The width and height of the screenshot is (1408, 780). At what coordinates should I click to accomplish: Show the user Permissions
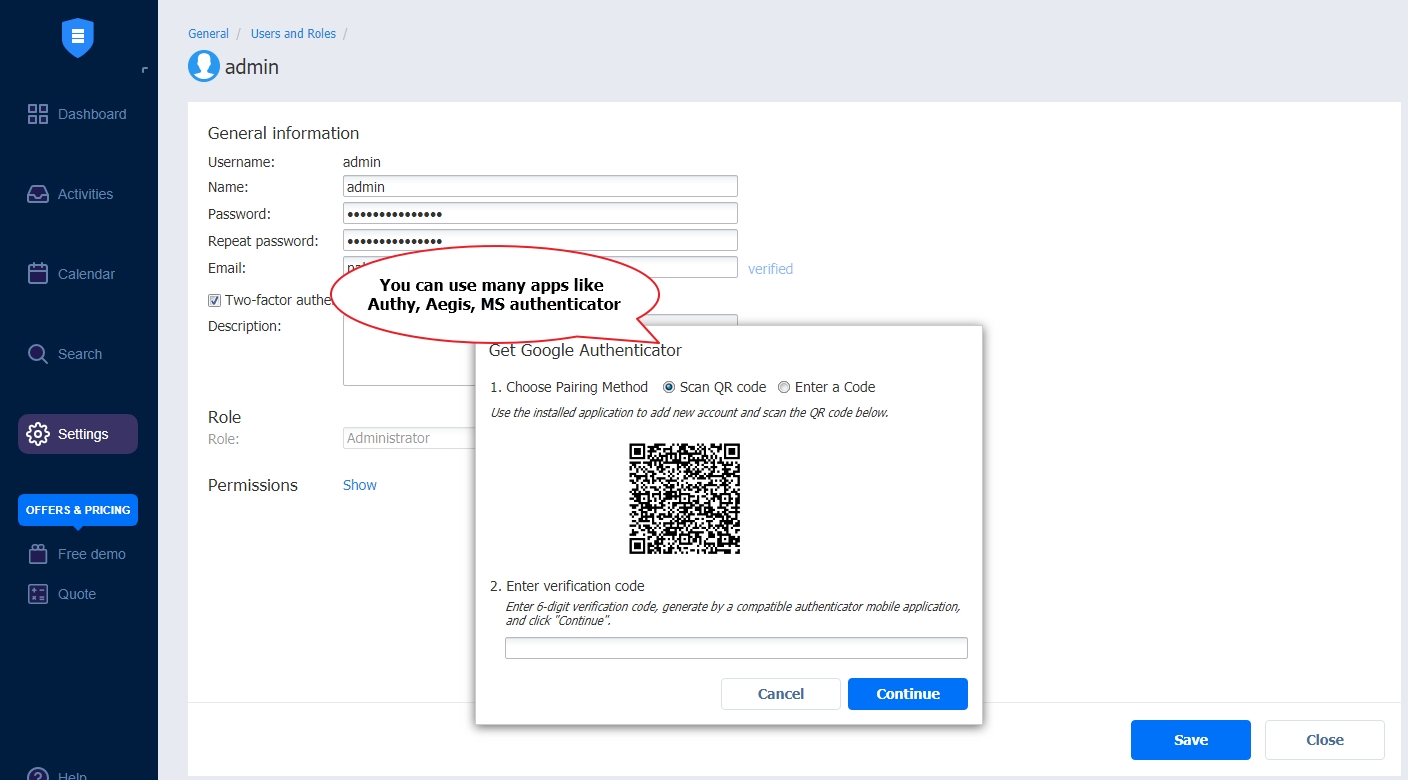(x=359, y=485)
